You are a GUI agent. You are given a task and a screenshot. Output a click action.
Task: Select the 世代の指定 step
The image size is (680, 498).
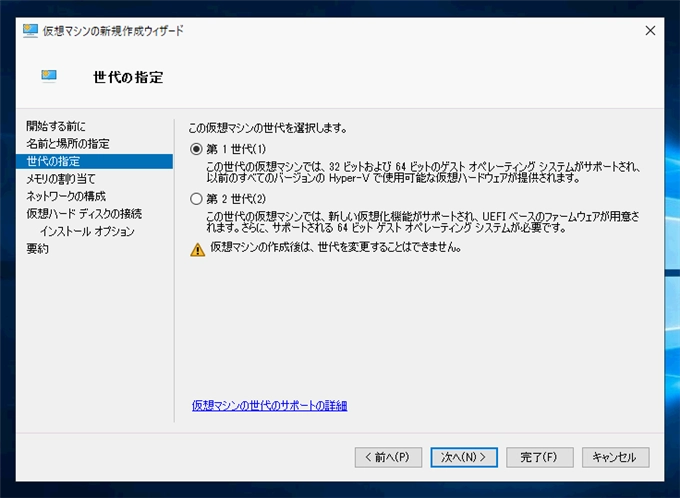tap(94, 161)
